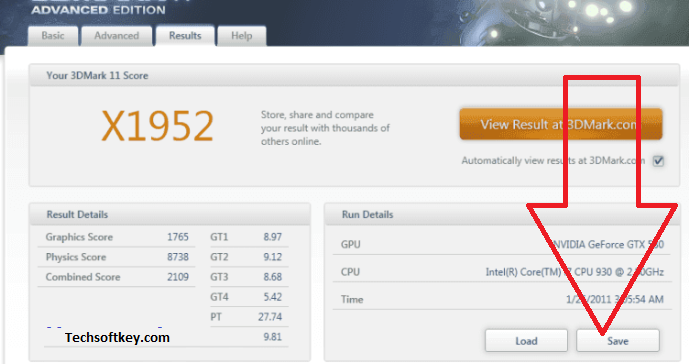This screenshot has width=689, height=364.
Task: Click the GT3 result 8.68
Action: point(272,277)
